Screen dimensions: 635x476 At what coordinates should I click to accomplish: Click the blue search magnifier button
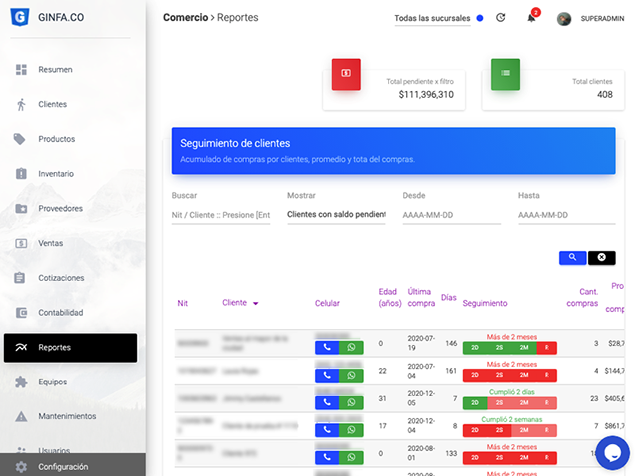point(572,257)
